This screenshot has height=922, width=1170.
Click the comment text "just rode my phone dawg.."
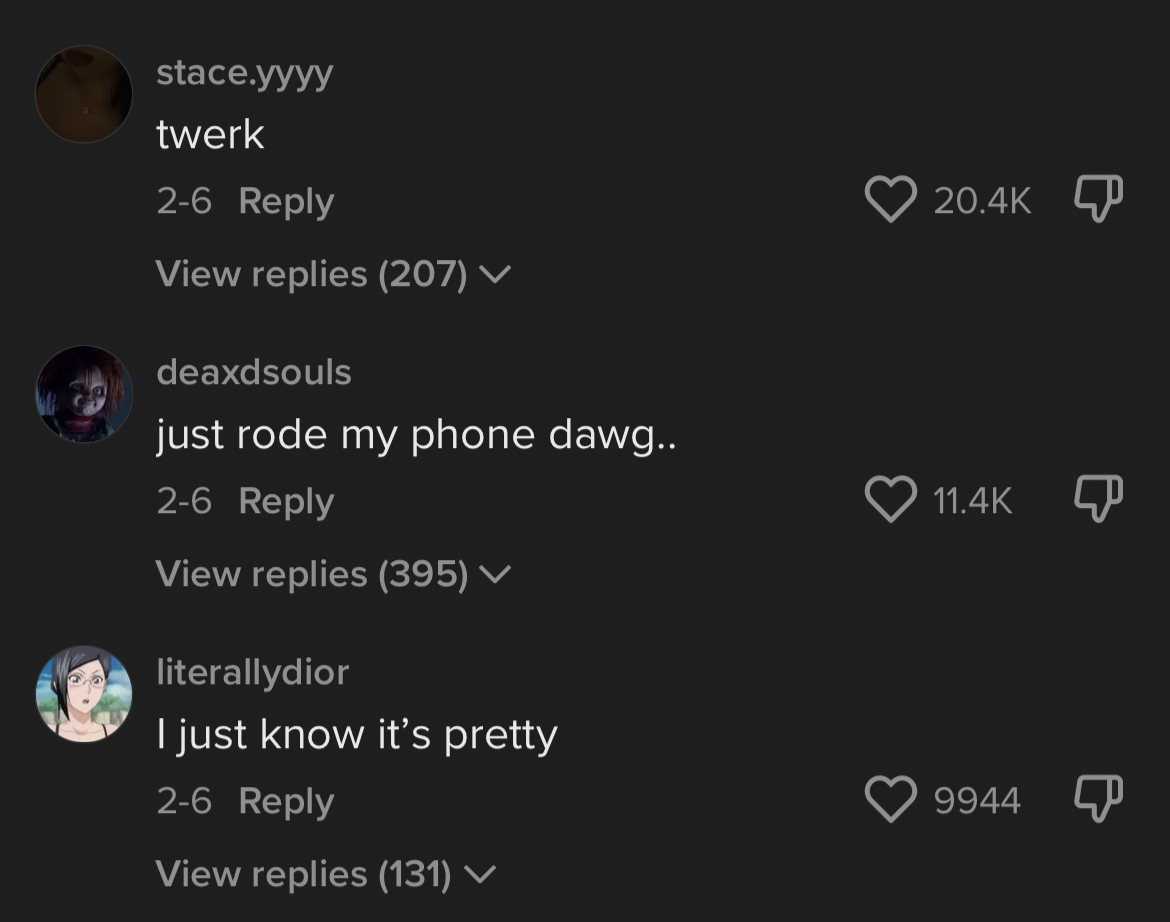(417, 434)
